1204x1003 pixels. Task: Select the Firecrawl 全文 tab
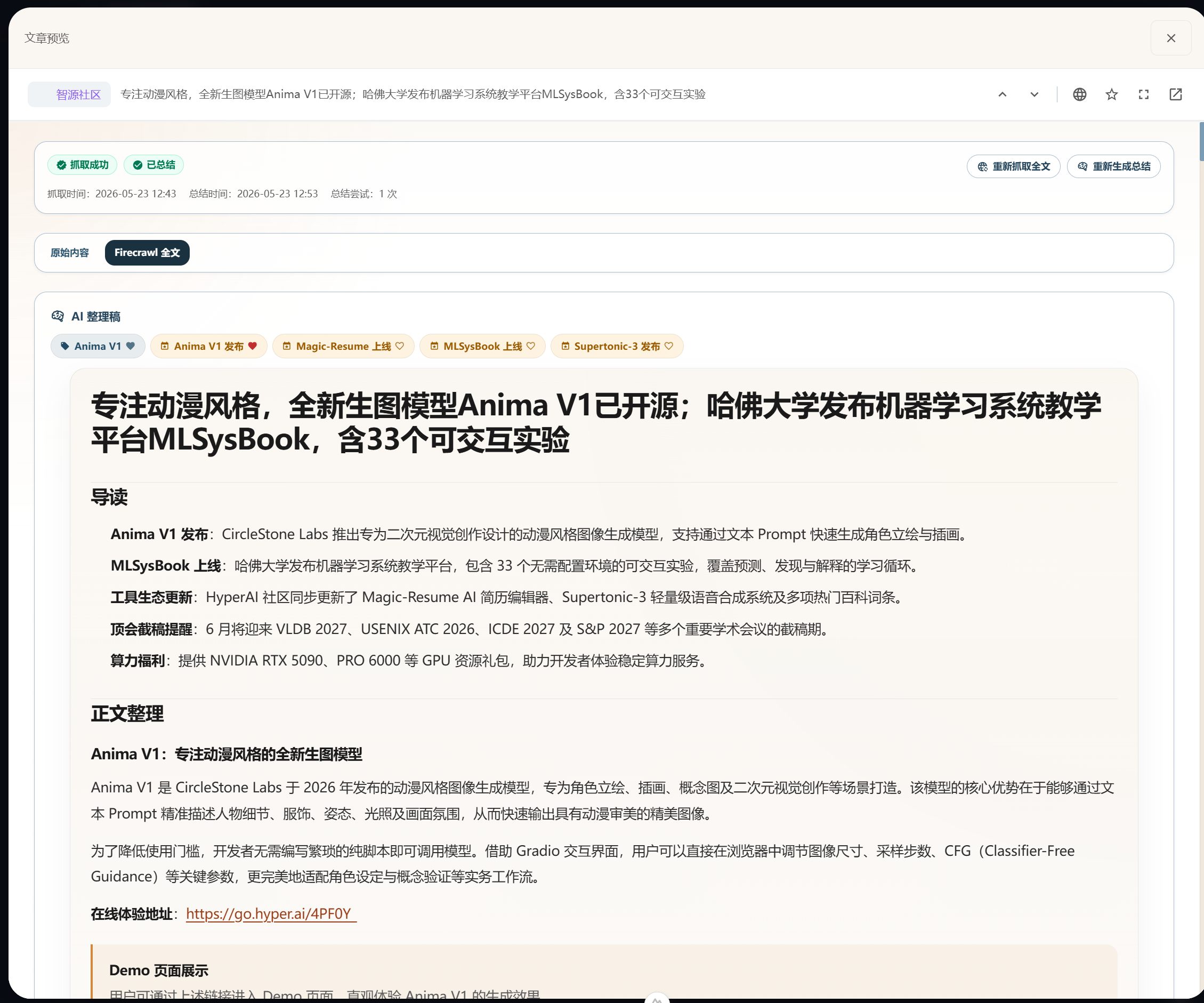click(147, 253)
